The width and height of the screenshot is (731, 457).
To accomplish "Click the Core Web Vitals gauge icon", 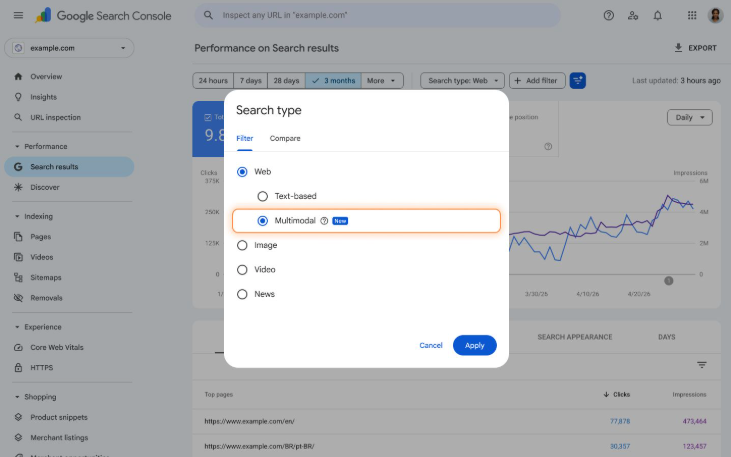I will 18,347.
